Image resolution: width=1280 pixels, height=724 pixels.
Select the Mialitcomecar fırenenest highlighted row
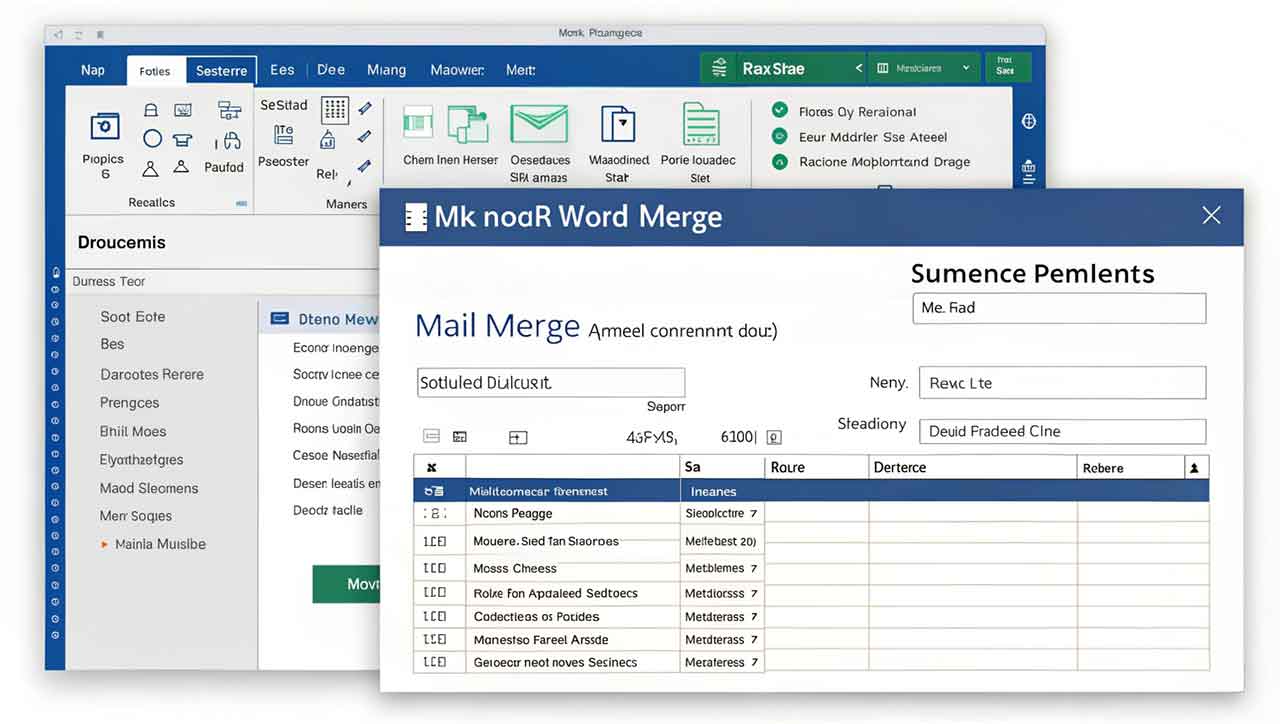pyautogui.click(x=811, y=491)
